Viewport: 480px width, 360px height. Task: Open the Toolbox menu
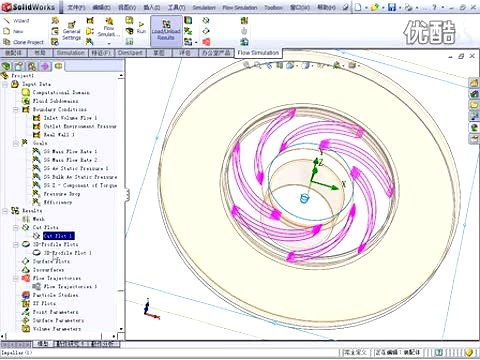pyautogui.click(x=273, y=7)
